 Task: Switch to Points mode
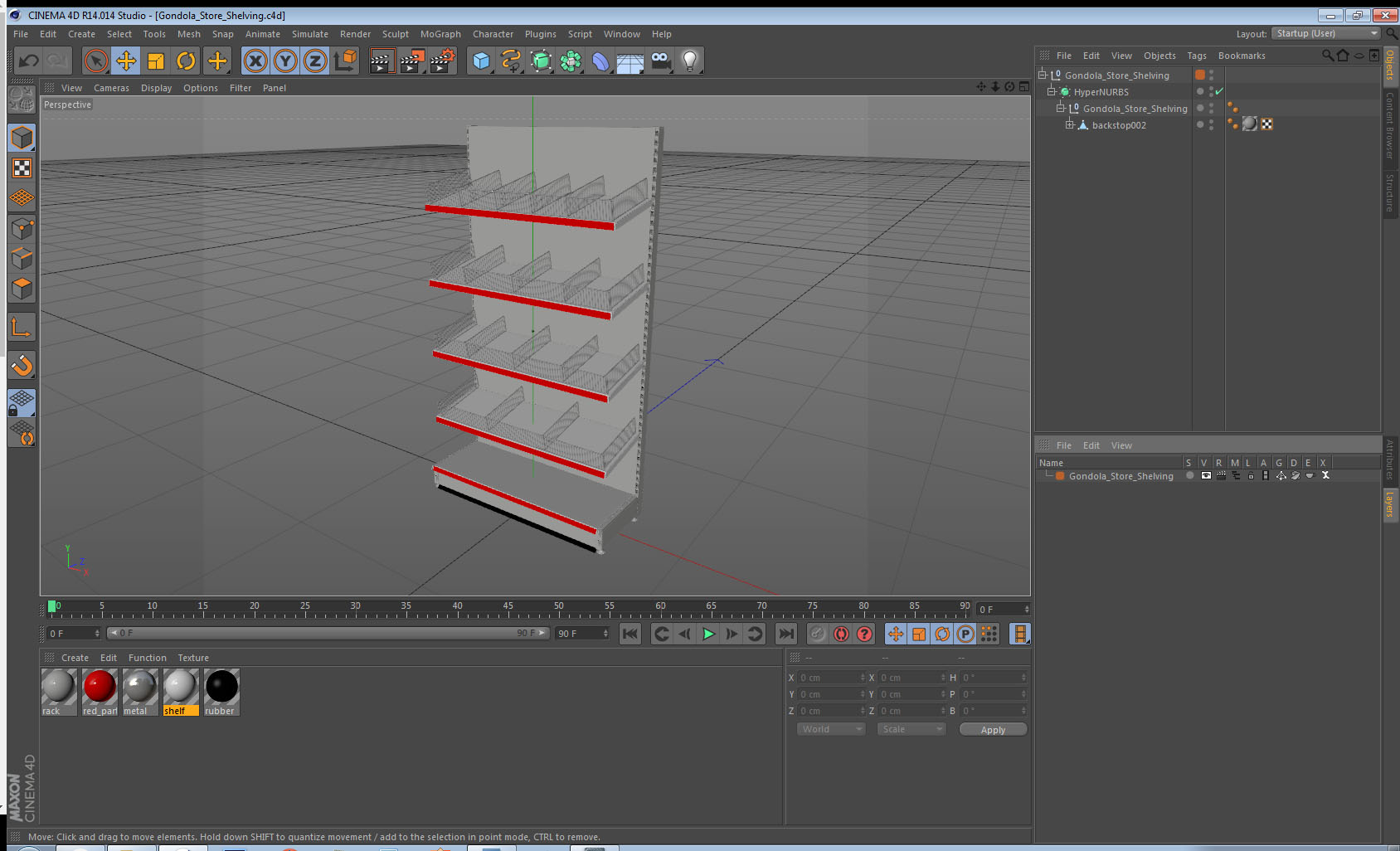[22, 229]
